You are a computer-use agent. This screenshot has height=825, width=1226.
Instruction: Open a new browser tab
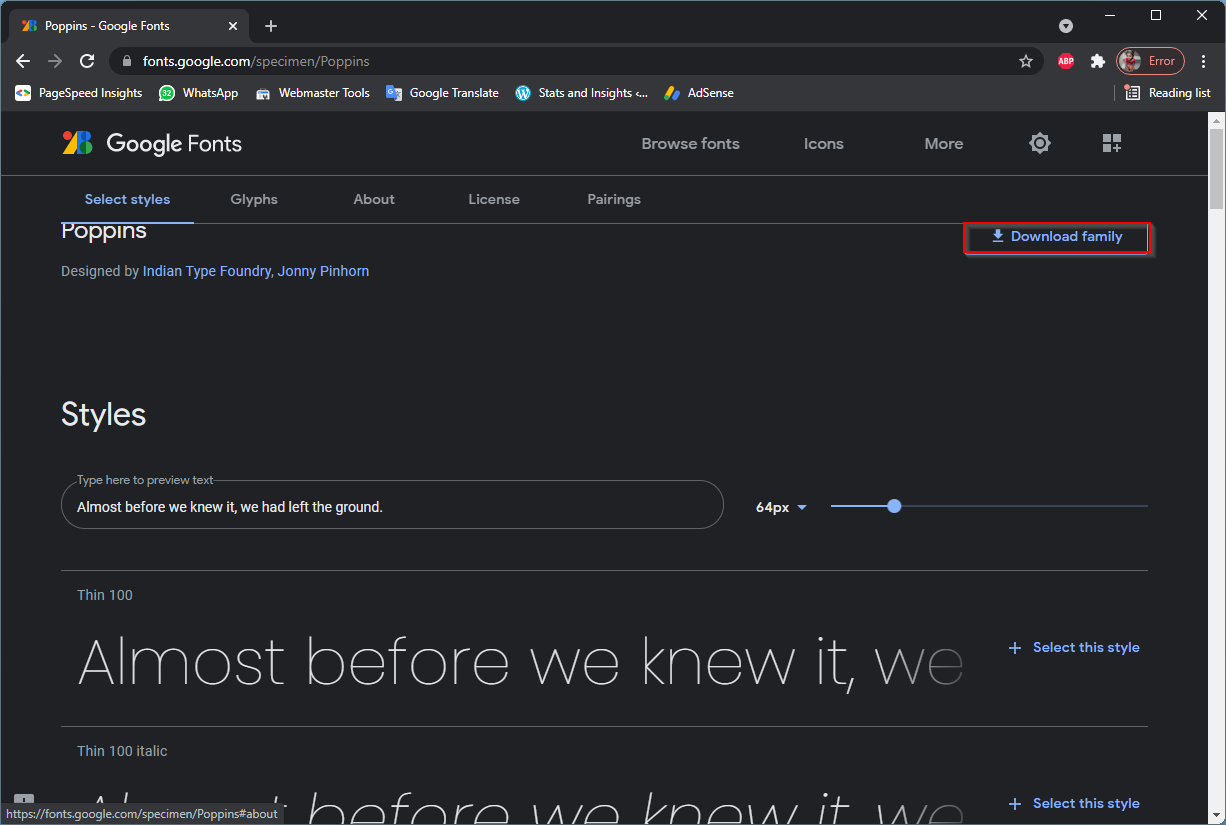[271, 26]
